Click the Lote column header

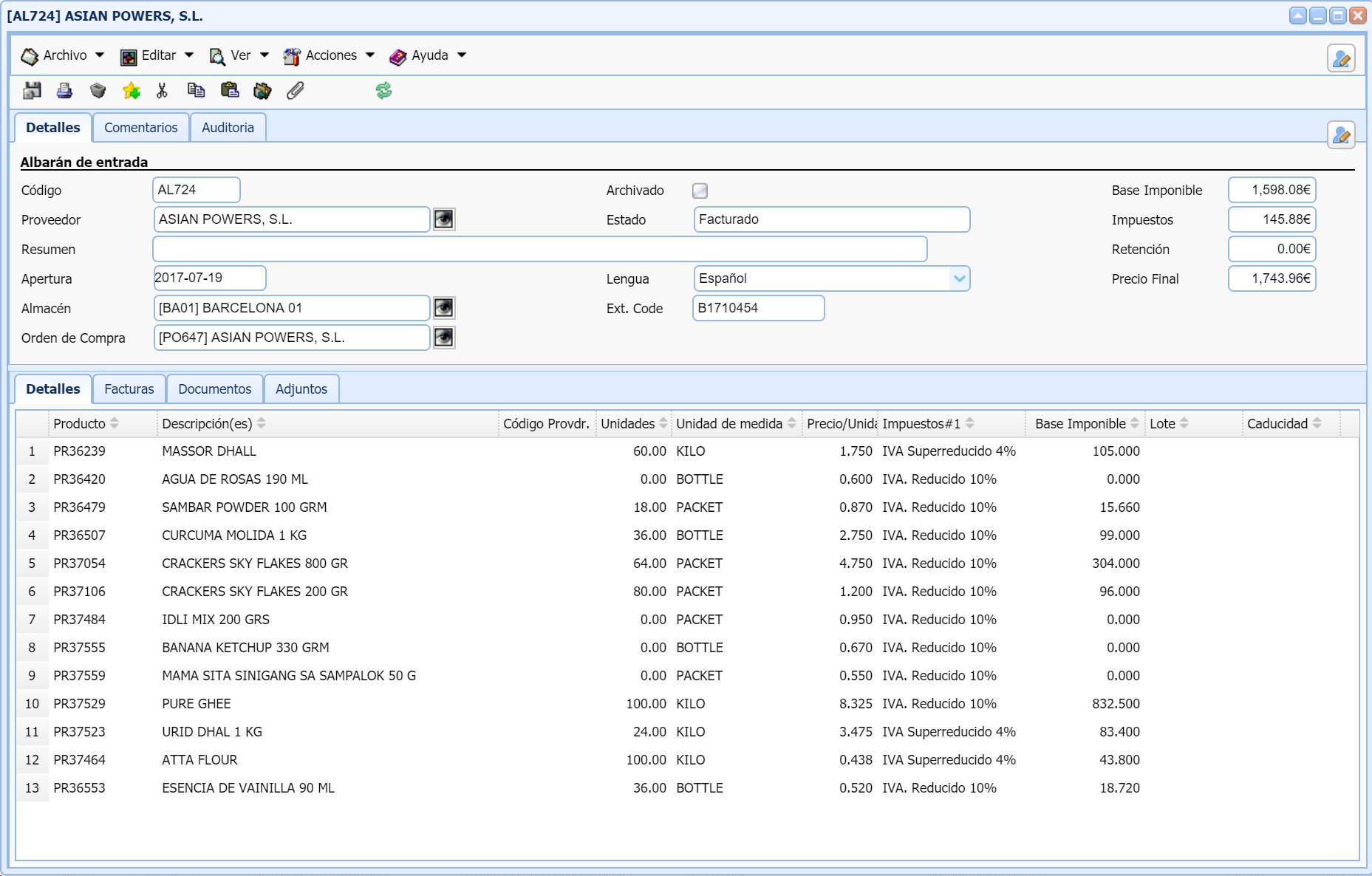pos(1192,423)
